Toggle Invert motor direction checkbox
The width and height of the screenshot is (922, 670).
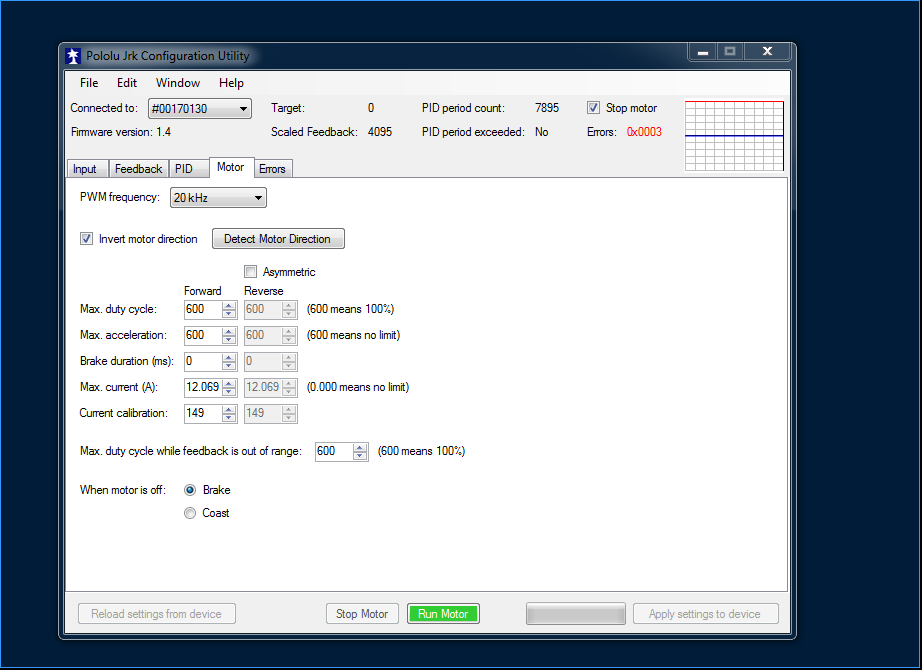tap(86, 239)
